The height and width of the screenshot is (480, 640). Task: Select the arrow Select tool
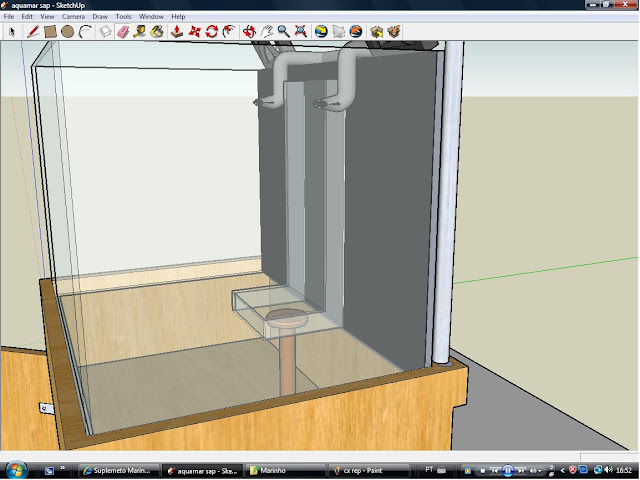pos(12,31)
